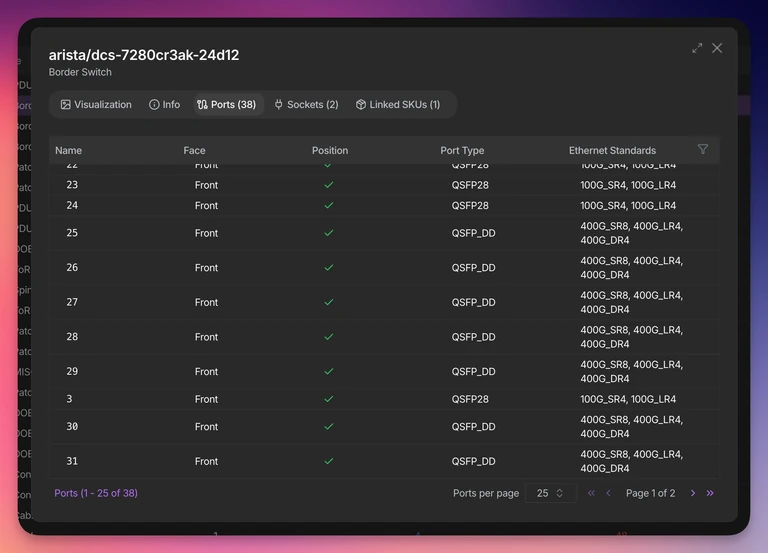
Task: Go to the next page chevron
Action: click(693, 493)
